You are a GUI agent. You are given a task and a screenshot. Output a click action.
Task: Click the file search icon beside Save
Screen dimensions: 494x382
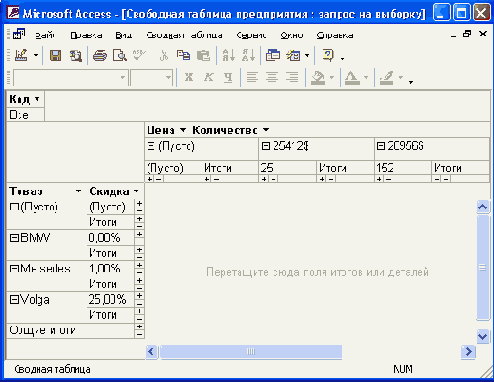[76, 55]
